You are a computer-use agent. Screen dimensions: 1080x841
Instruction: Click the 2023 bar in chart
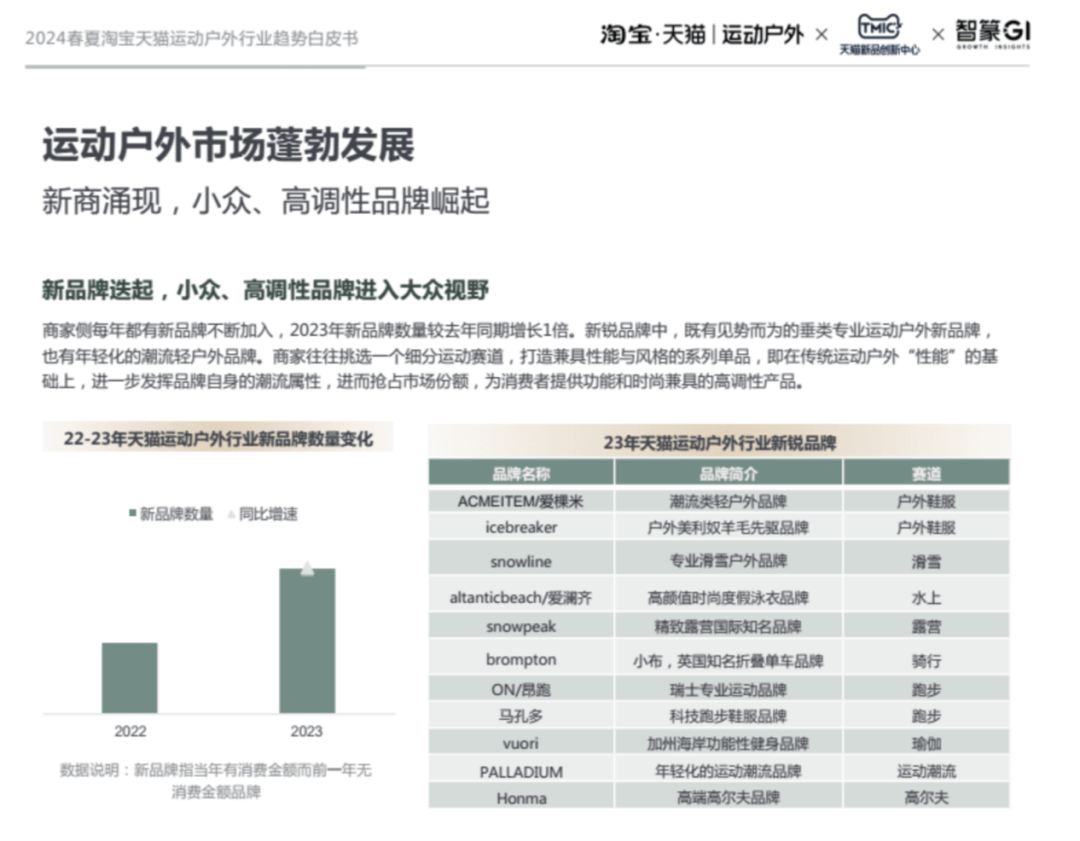307,640
